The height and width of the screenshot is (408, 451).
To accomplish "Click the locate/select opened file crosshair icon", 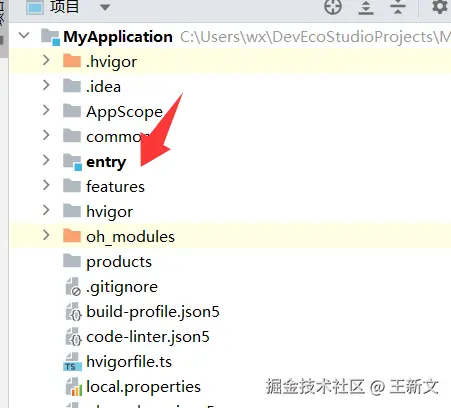I will 333,6.
